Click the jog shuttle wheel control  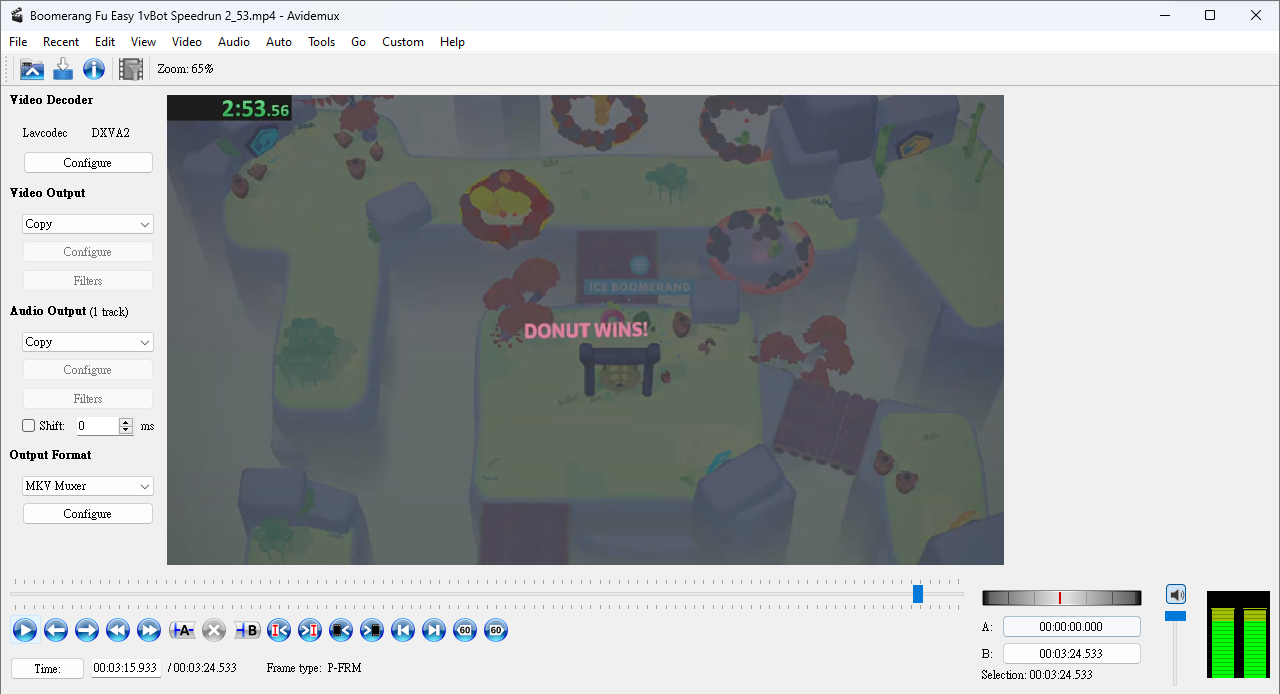click(1062, 598)
